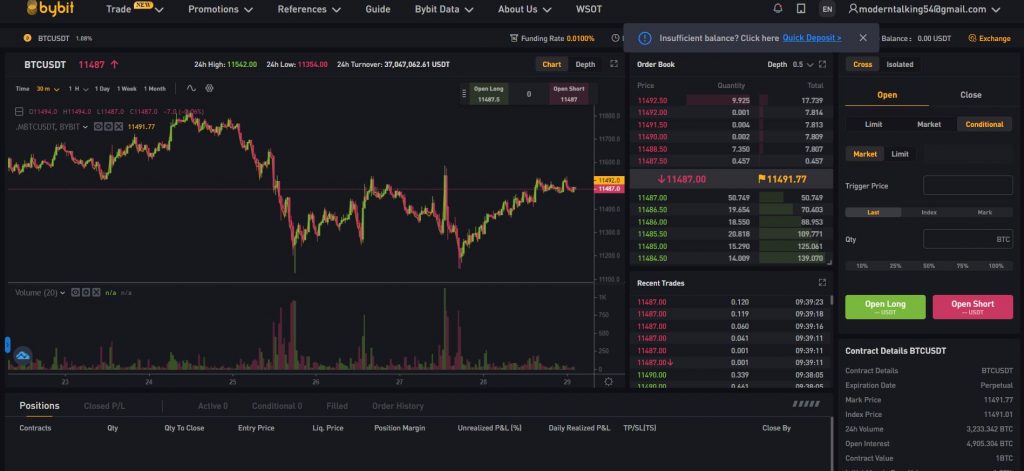The width and height of the screenshot is (1024, 471).
Task: Click the notification bell icon
Action: point(778,9)
